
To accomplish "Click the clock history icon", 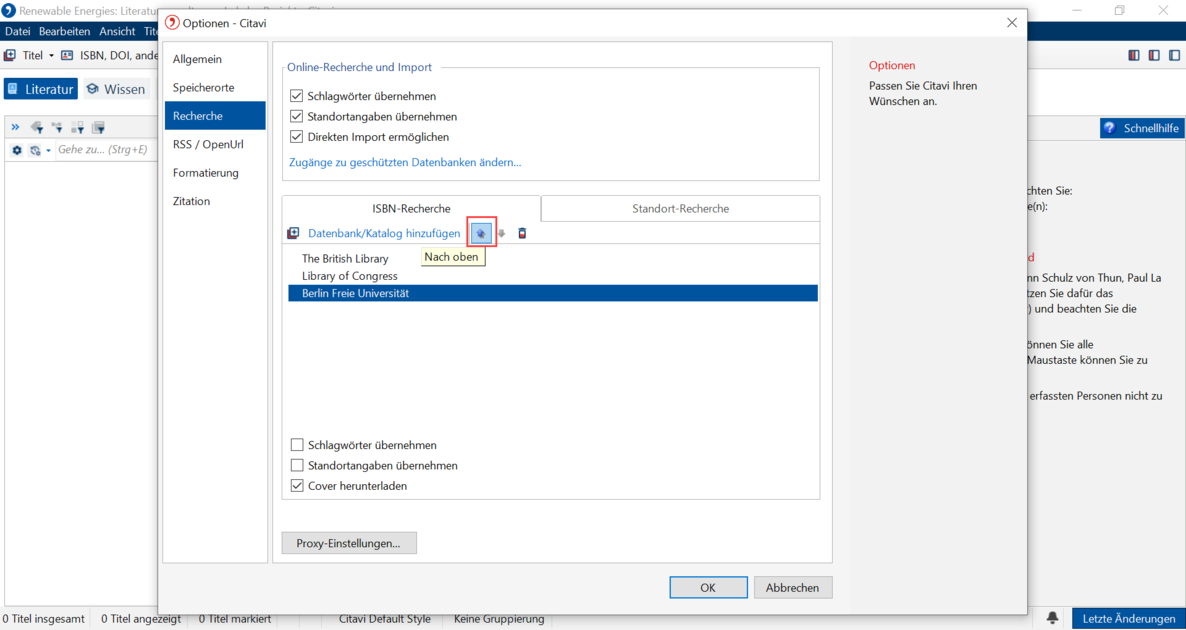I will click(x=35, y=150).
